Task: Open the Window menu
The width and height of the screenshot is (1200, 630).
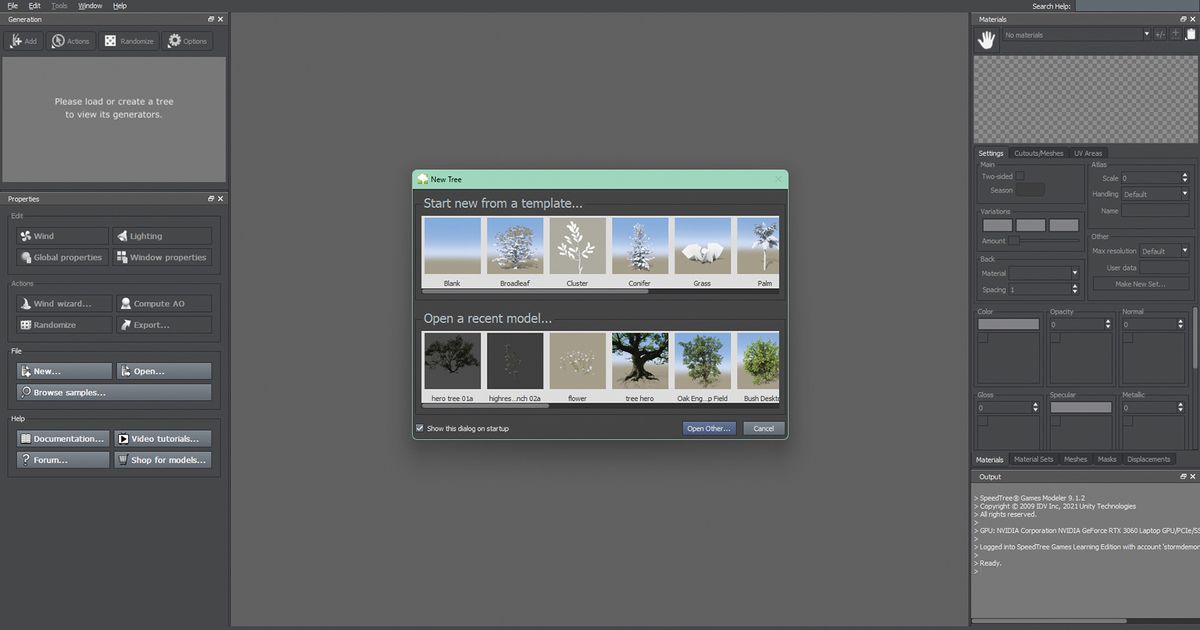Action: [90, 5]
